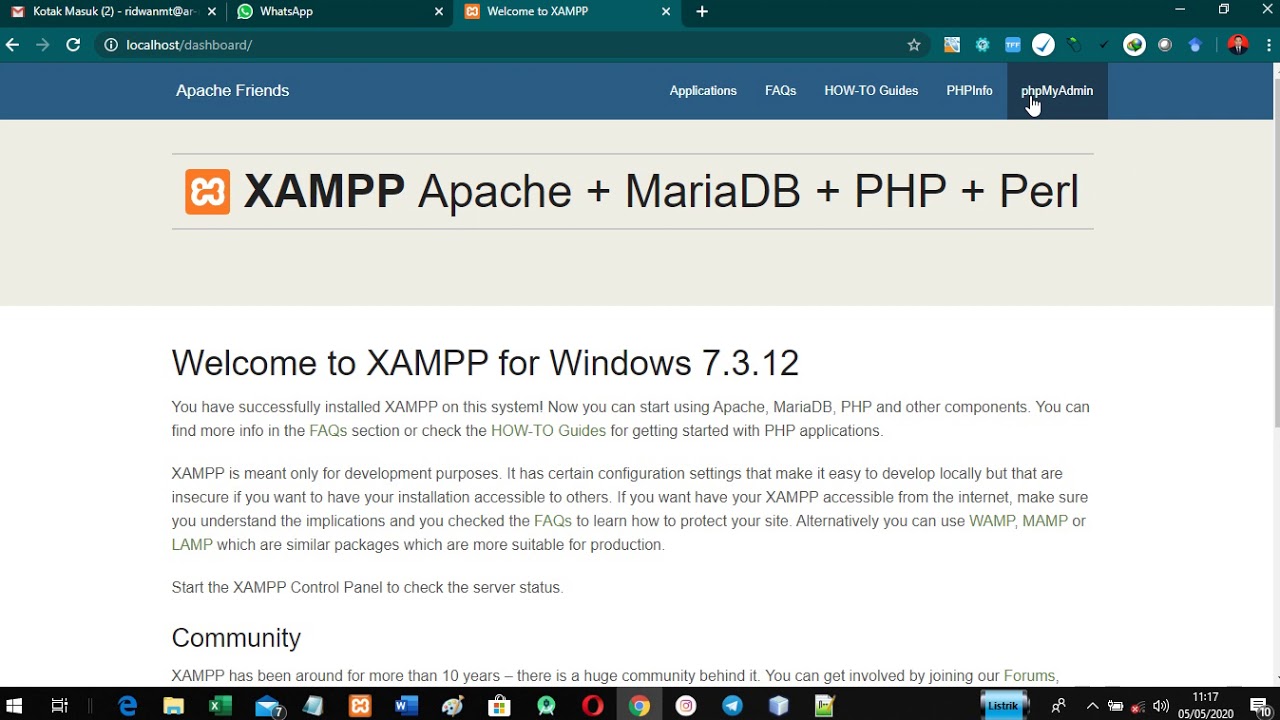Open Excel from the taskbar
1280x720 pixels.
(x=220, y=706)
